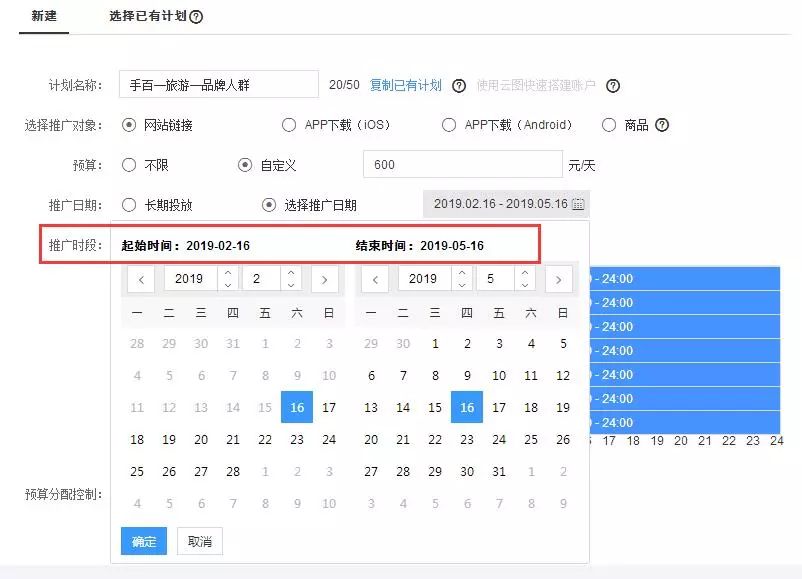Click hour 20 on time axis
This screenshot has height=579, width=802.
[681, 441]
